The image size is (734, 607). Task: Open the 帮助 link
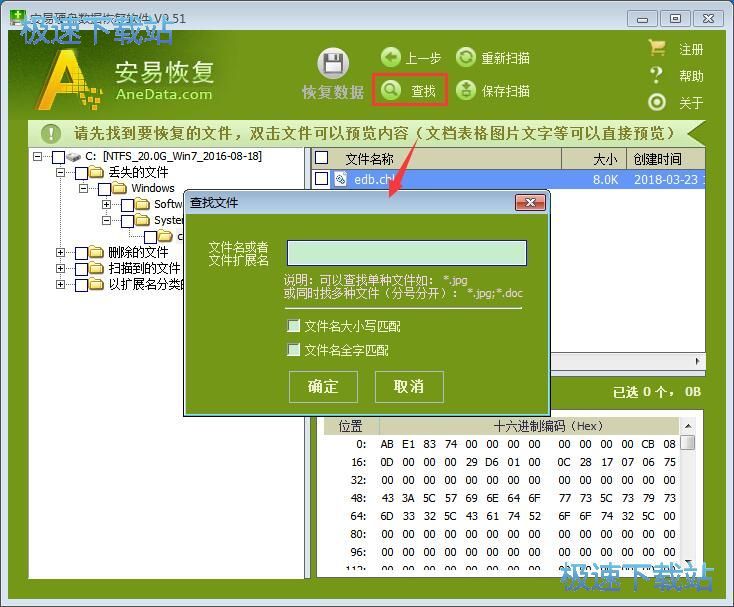691,76
